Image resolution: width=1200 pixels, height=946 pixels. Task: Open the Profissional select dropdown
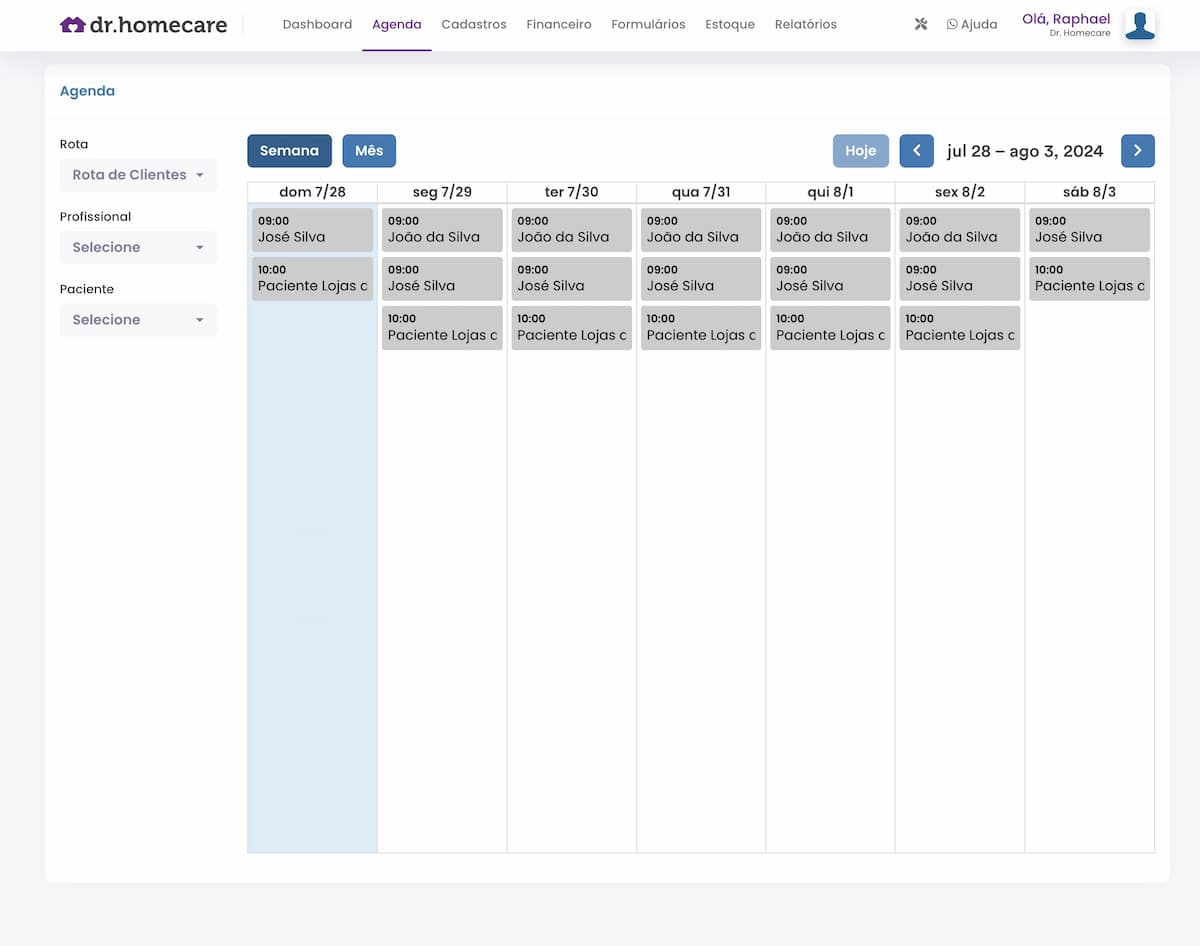point(138,247)
